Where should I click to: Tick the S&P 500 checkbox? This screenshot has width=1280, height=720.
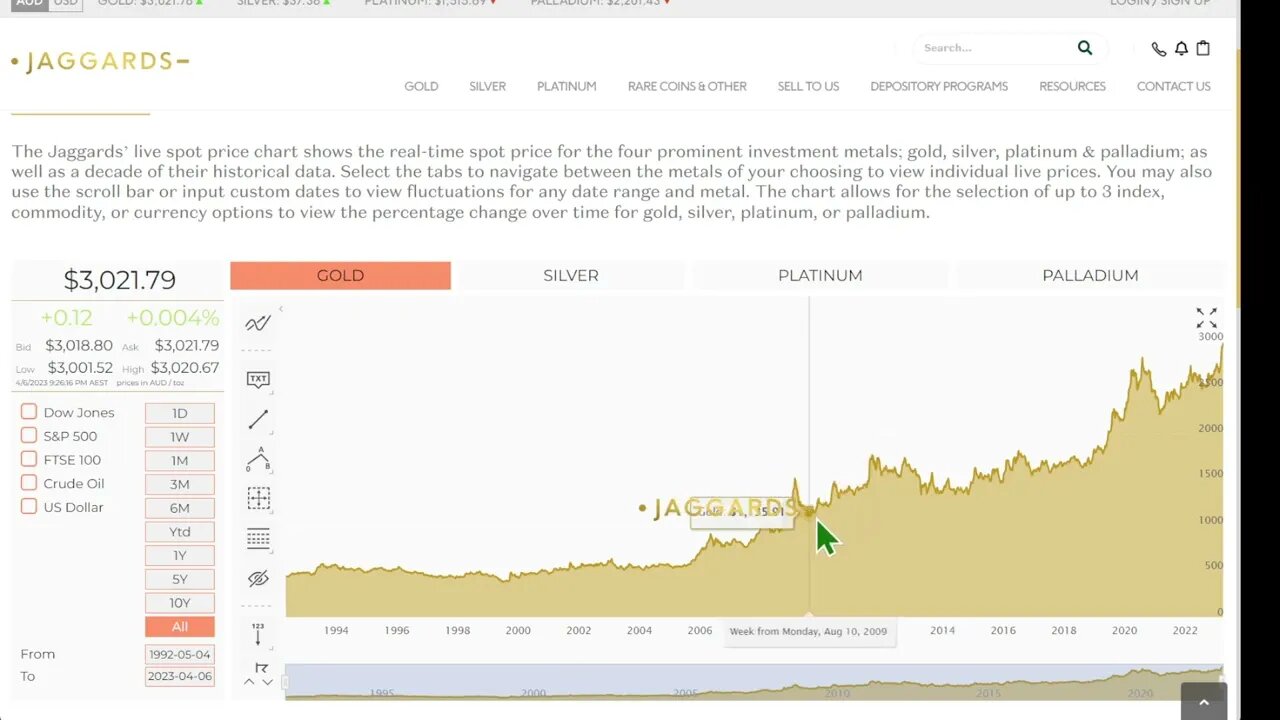tap(29, 436)
